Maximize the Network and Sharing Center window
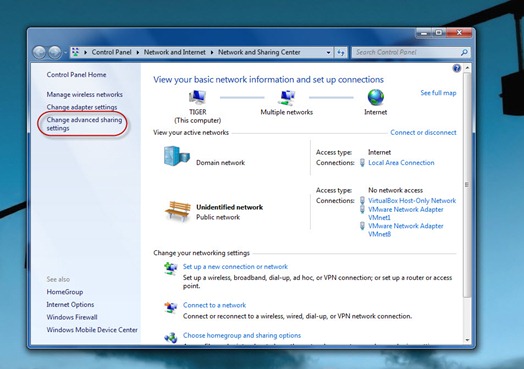The height and width of the screenshot is (369, 524). [439, 33]
